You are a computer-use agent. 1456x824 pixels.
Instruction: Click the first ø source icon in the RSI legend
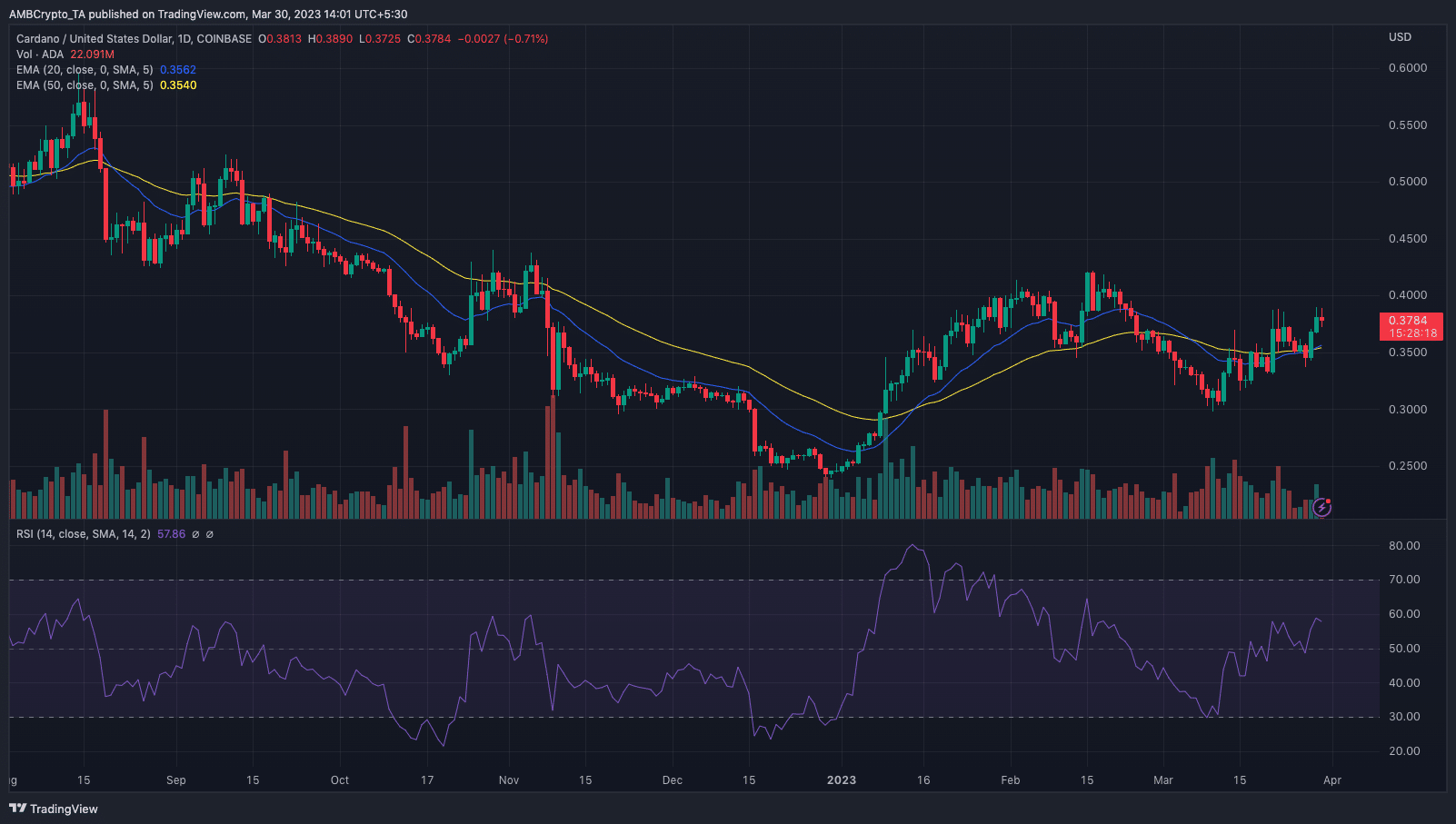coord(195,534)
